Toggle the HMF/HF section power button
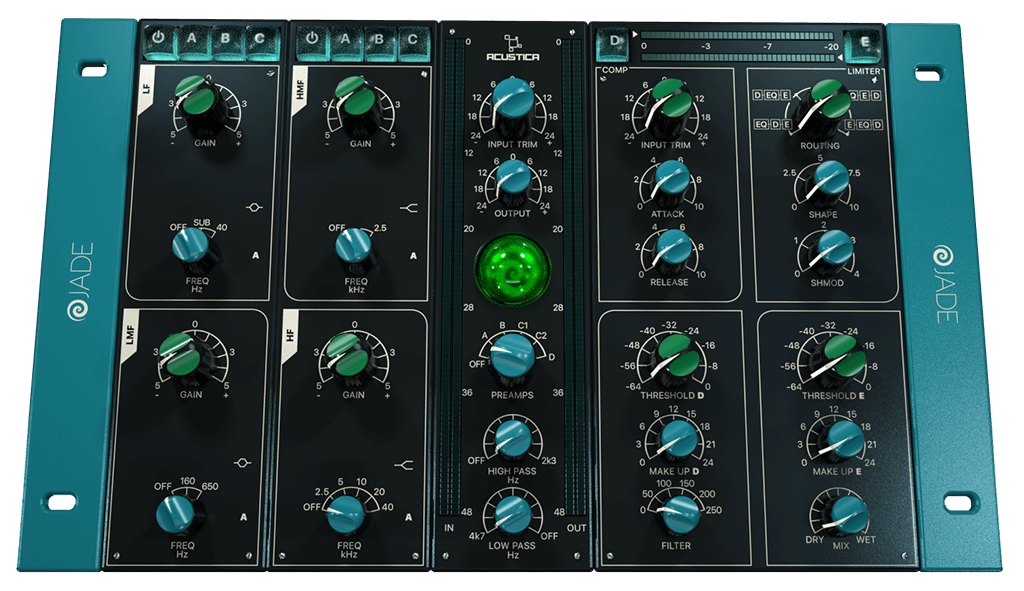The height and width of the screenshot is (591, 1024). [x=312, y=39]
